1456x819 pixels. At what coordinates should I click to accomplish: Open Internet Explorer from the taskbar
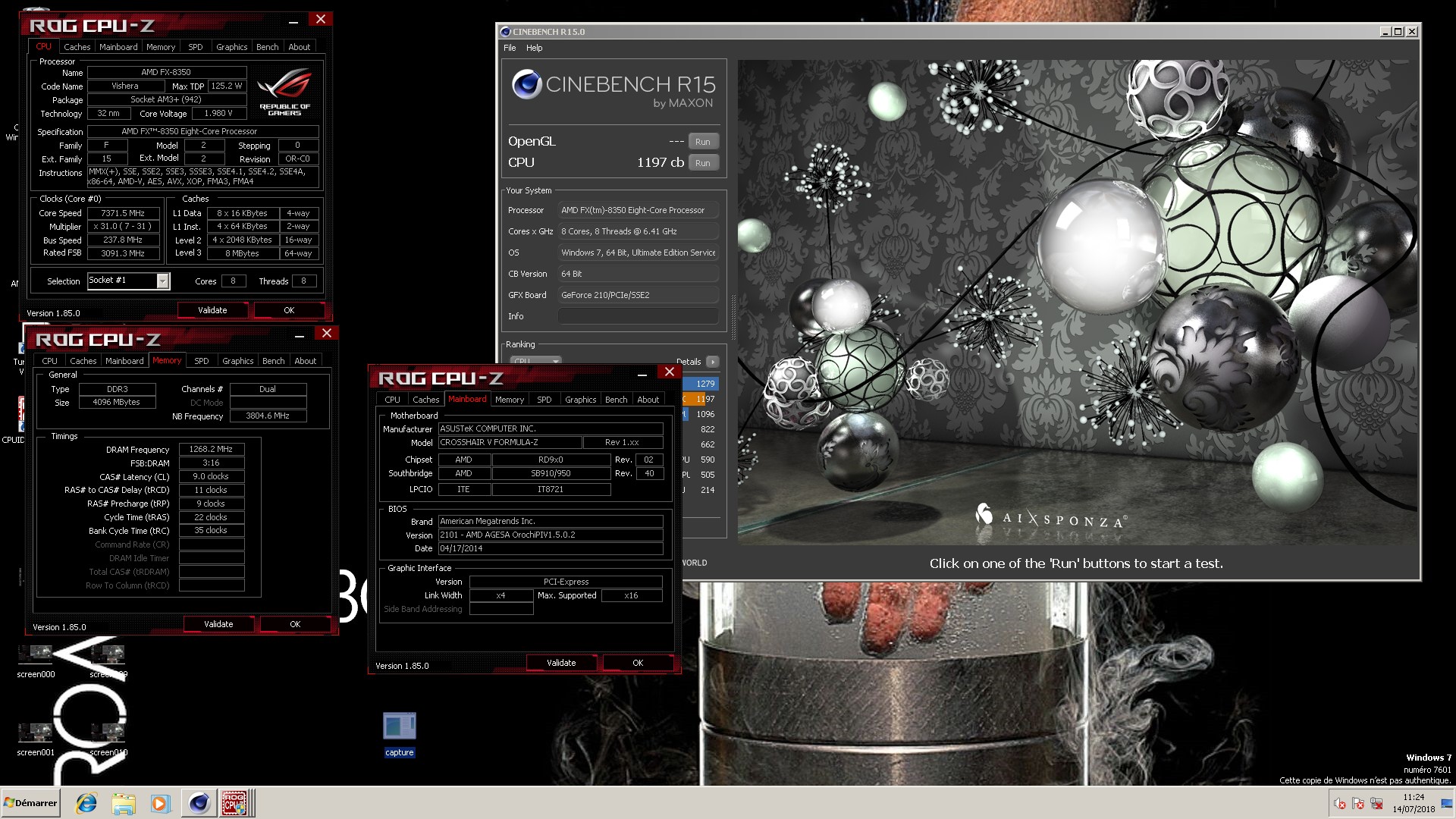click(86, 803)
